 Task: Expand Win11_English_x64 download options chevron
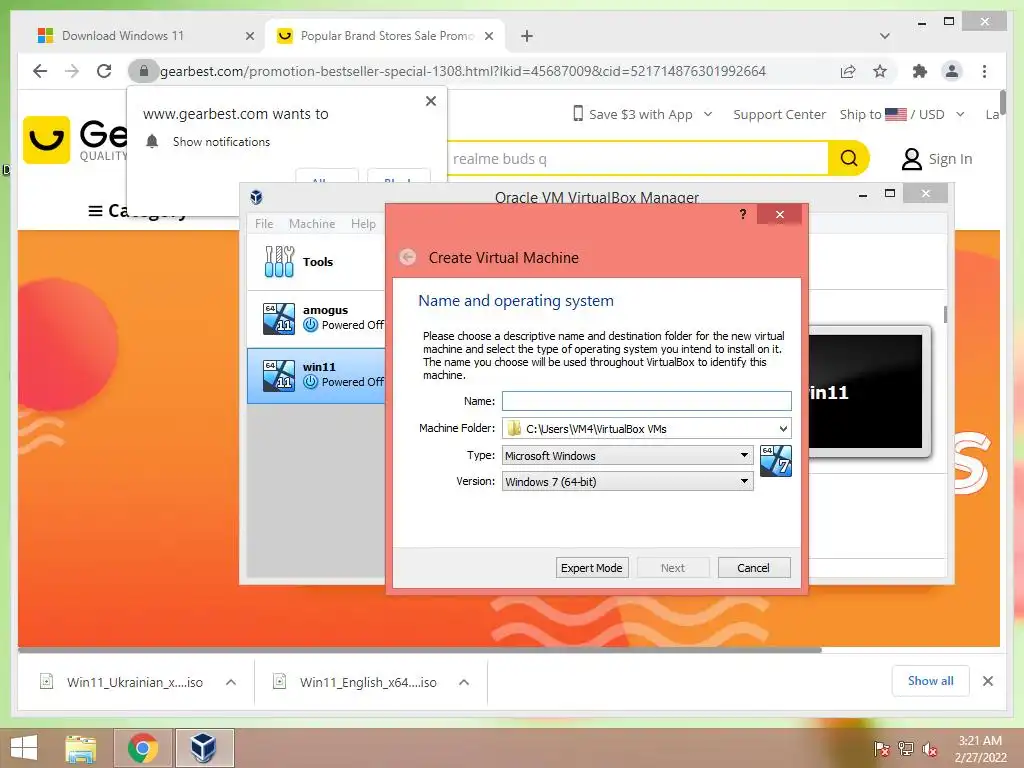(x=464, y=682)
